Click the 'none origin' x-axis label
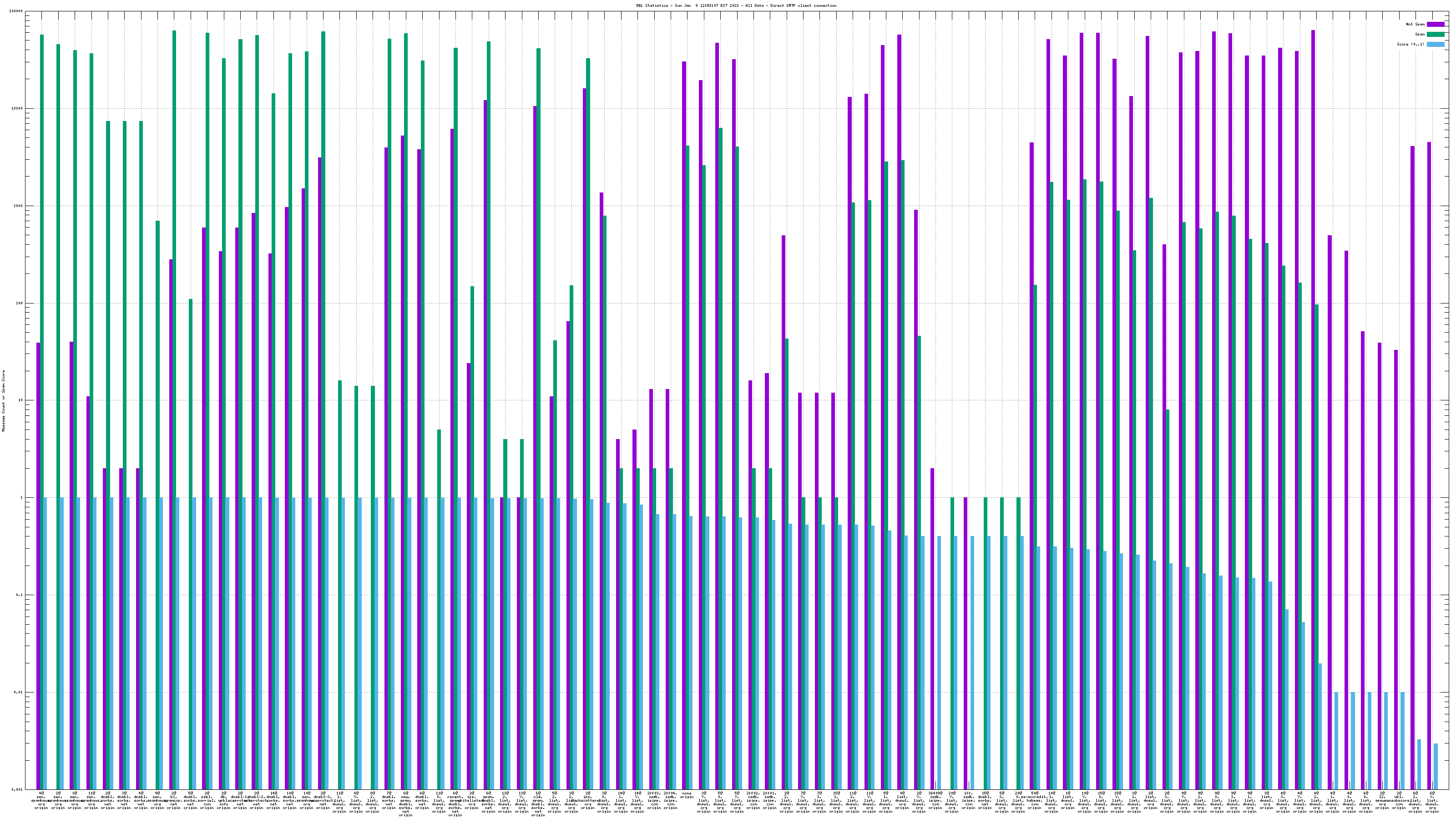This screenshot has height=819, width=1456. click(x=687, y=795)
